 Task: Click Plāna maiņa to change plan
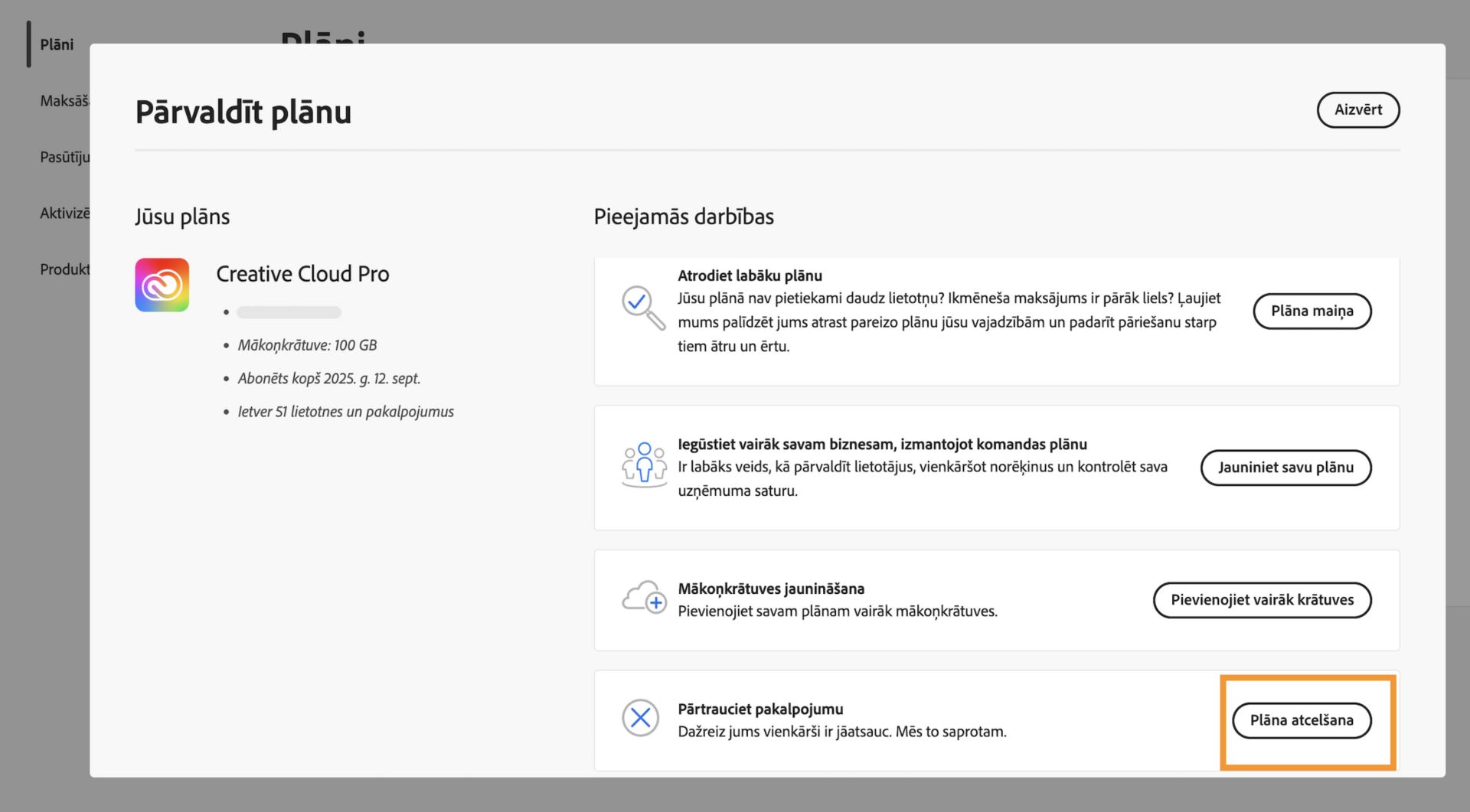click(x=1312, y=311)
